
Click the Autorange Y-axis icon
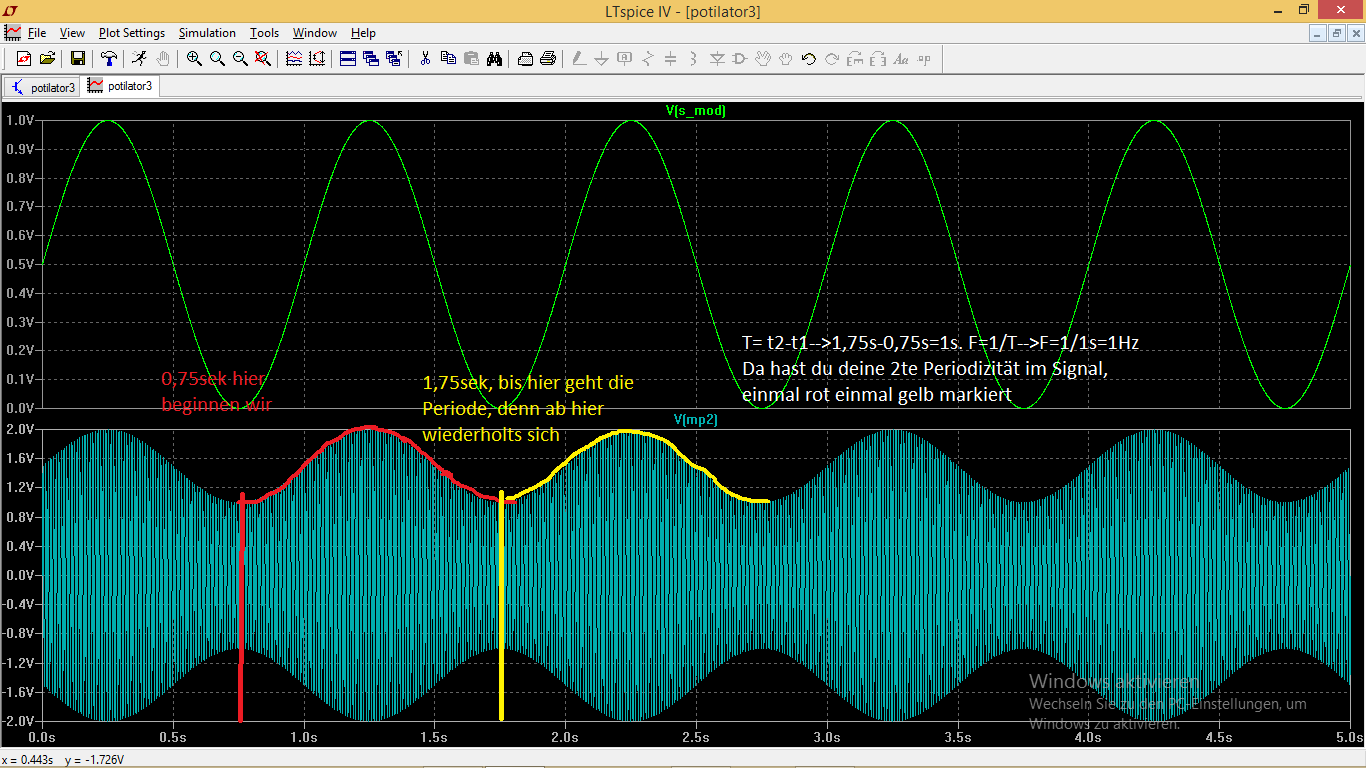[317, 59]
